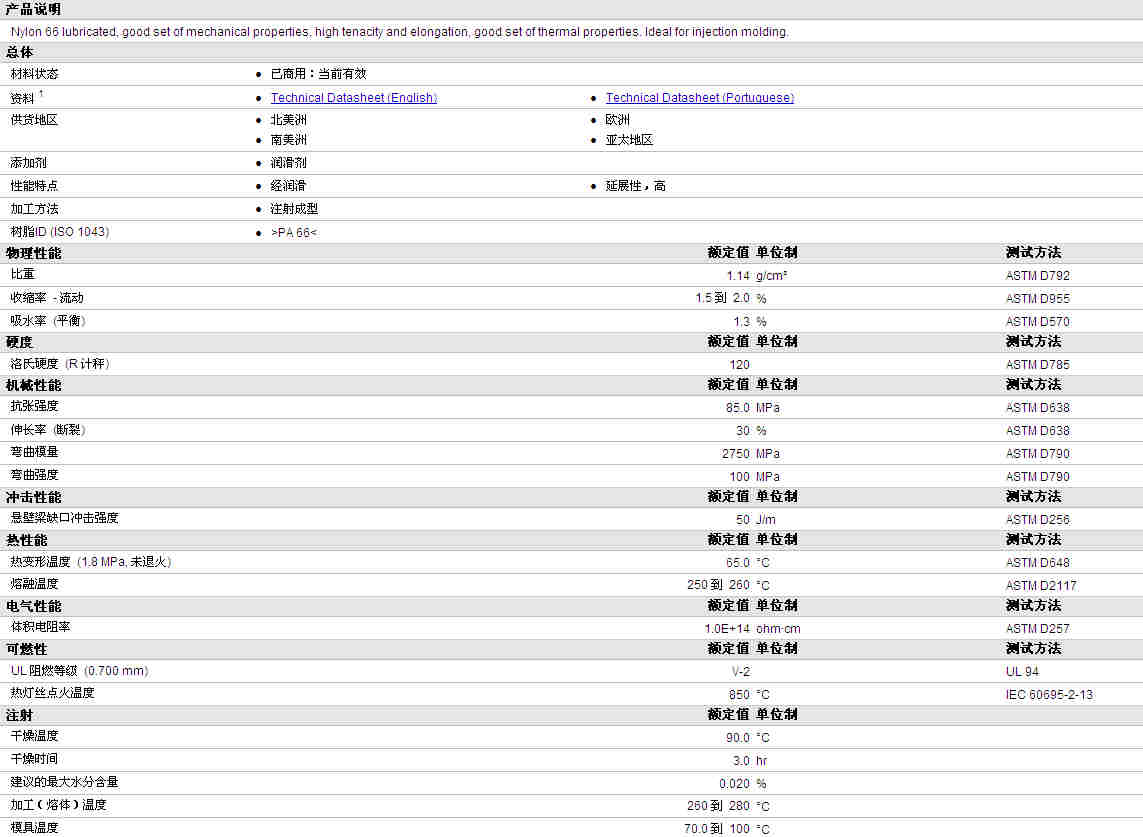The height and width of the screenshot is (837, 1143).
Task: Open Technical Datasheet (English) link
Action: [354, 98]
